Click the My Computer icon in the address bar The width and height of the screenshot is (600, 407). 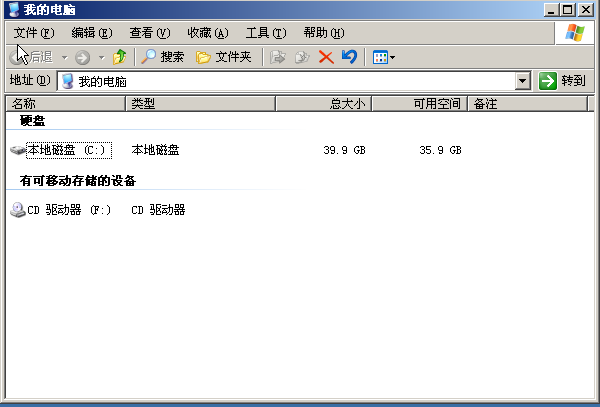coord(67,81)
